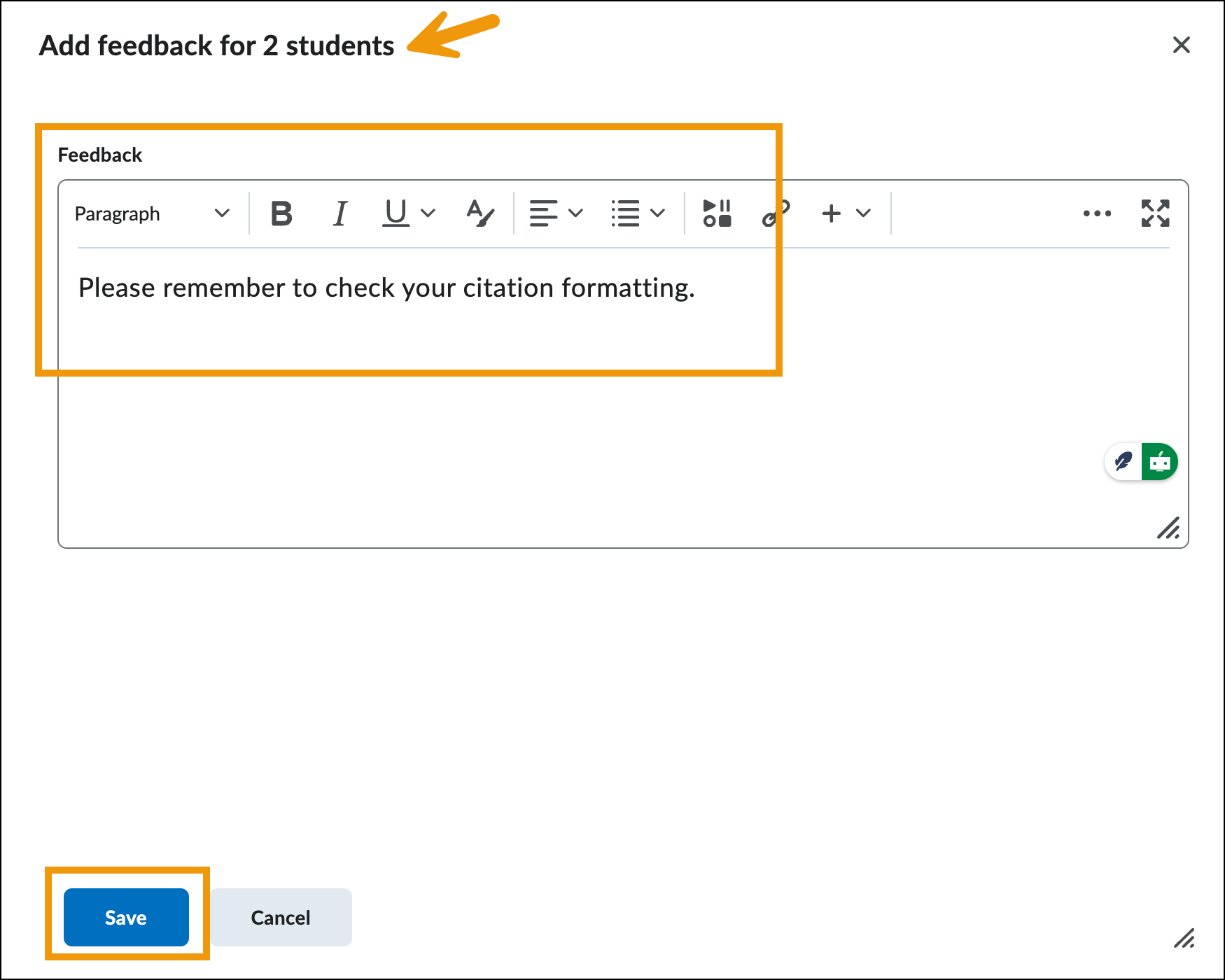Toggle bold formatting in the feedback editor
Screen dimensions: 1225x980
[x=281, y=213]
